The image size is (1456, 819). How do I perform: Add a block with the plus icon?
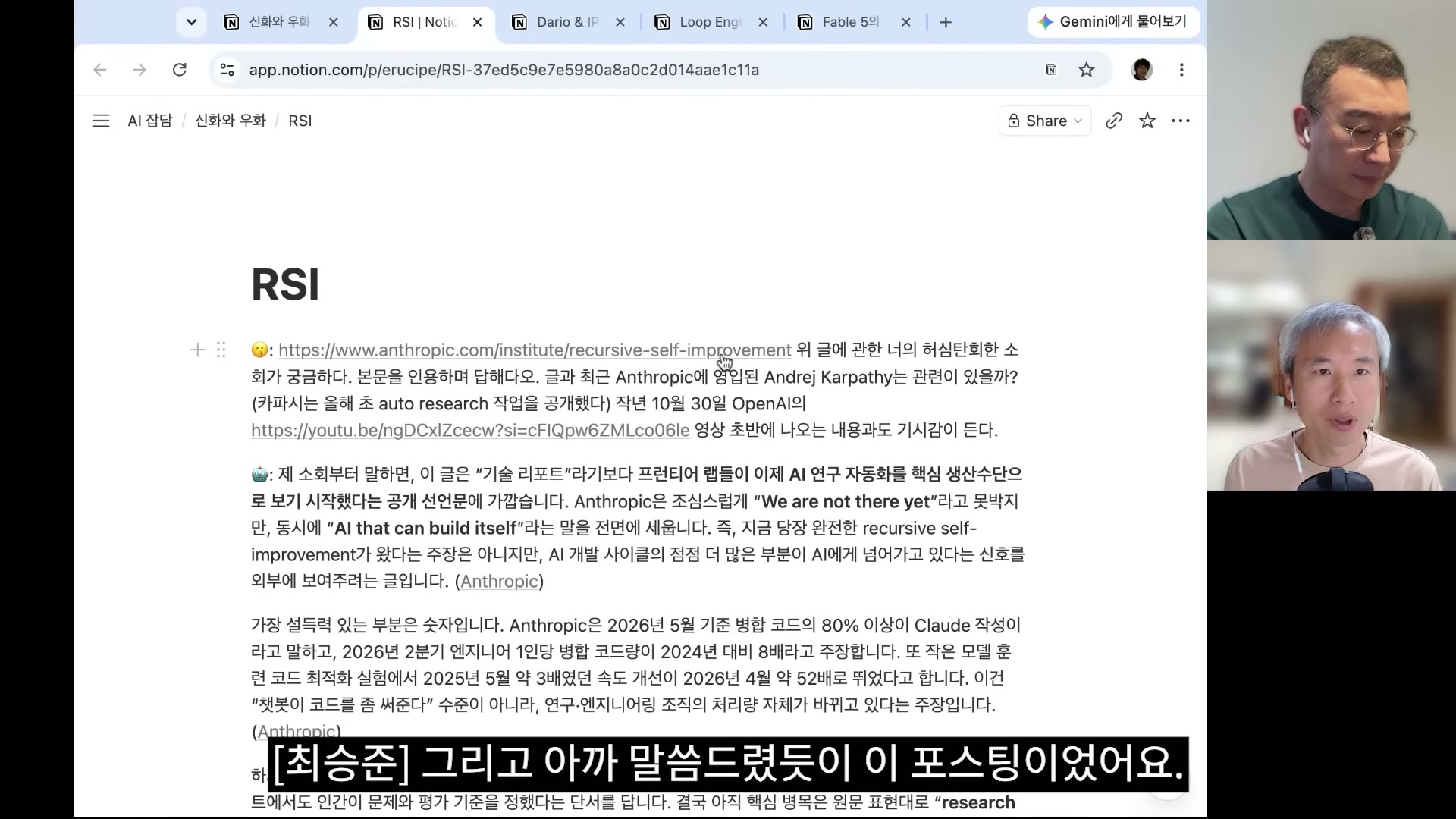click(198, 350)
